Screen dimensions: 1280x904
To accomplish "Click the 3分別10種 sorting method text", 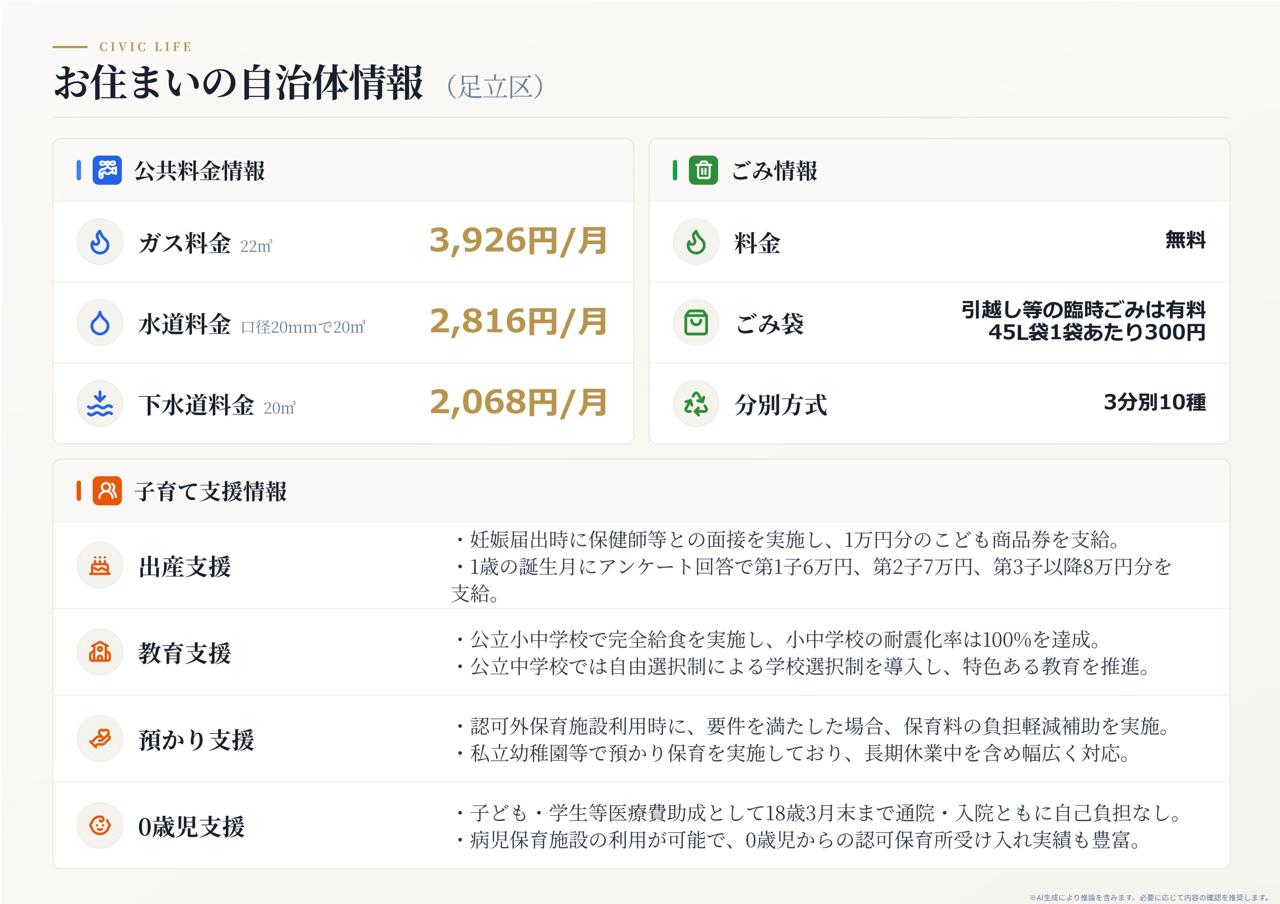I will pyautogui.click(x=1155, y=402).
